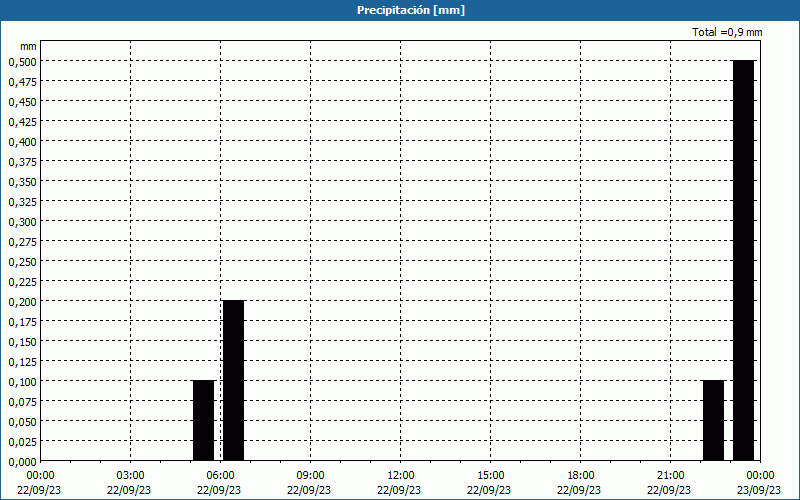
Task: Click the 0,450 y-axis value
Action: pyautogui.click(x=22, y=102)
